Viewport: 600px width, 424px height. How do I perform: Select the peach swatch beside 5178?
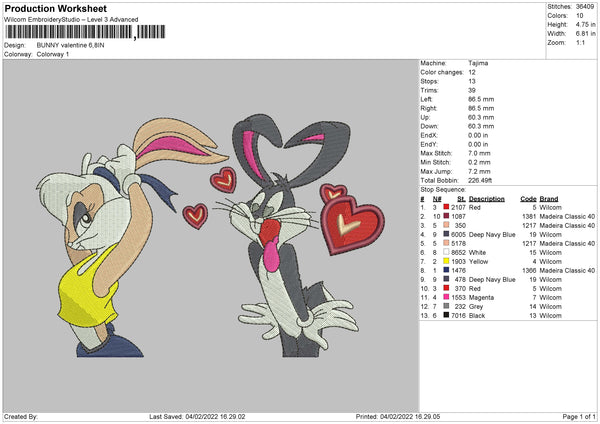(446, 243)
